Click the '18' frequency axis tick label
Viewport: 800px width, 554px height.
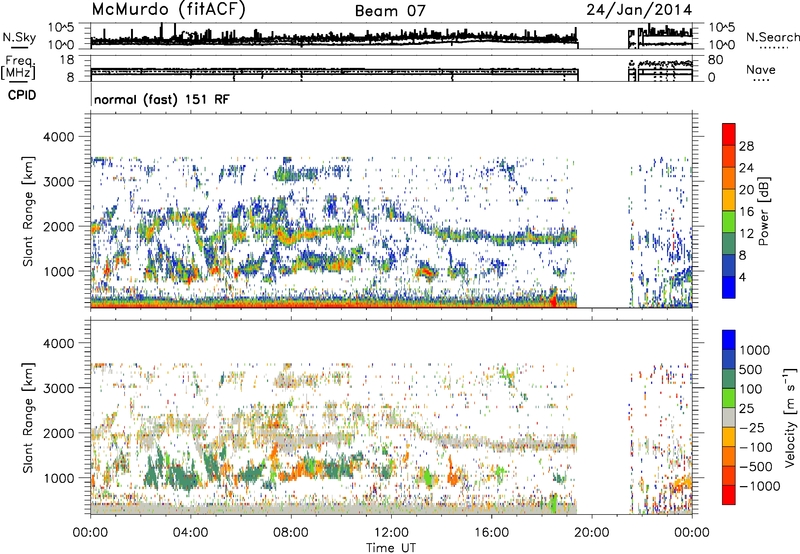tap(67, 60)
